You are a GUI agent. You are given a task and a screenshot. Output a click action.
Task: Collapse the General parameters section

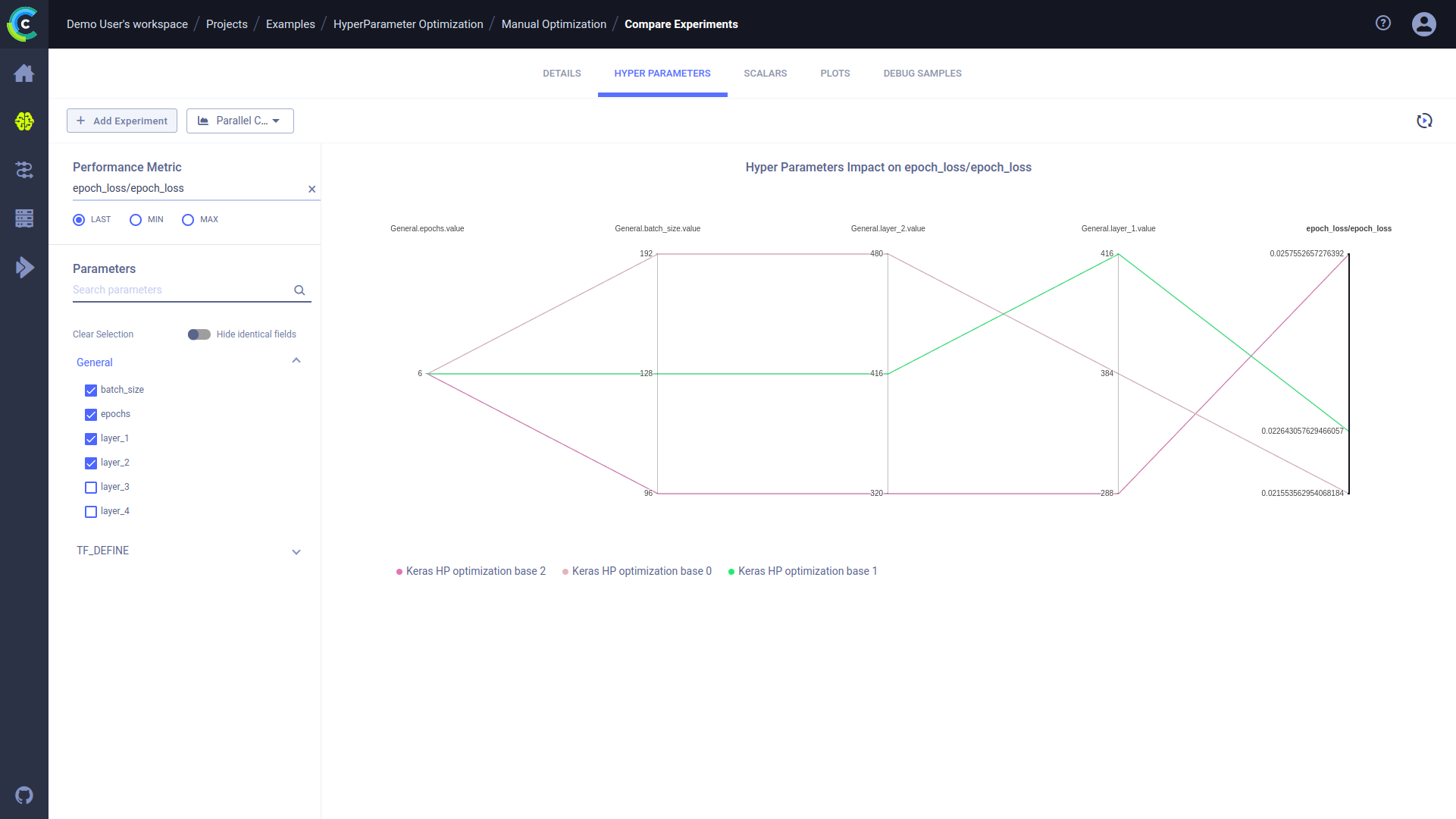(296, 361)
